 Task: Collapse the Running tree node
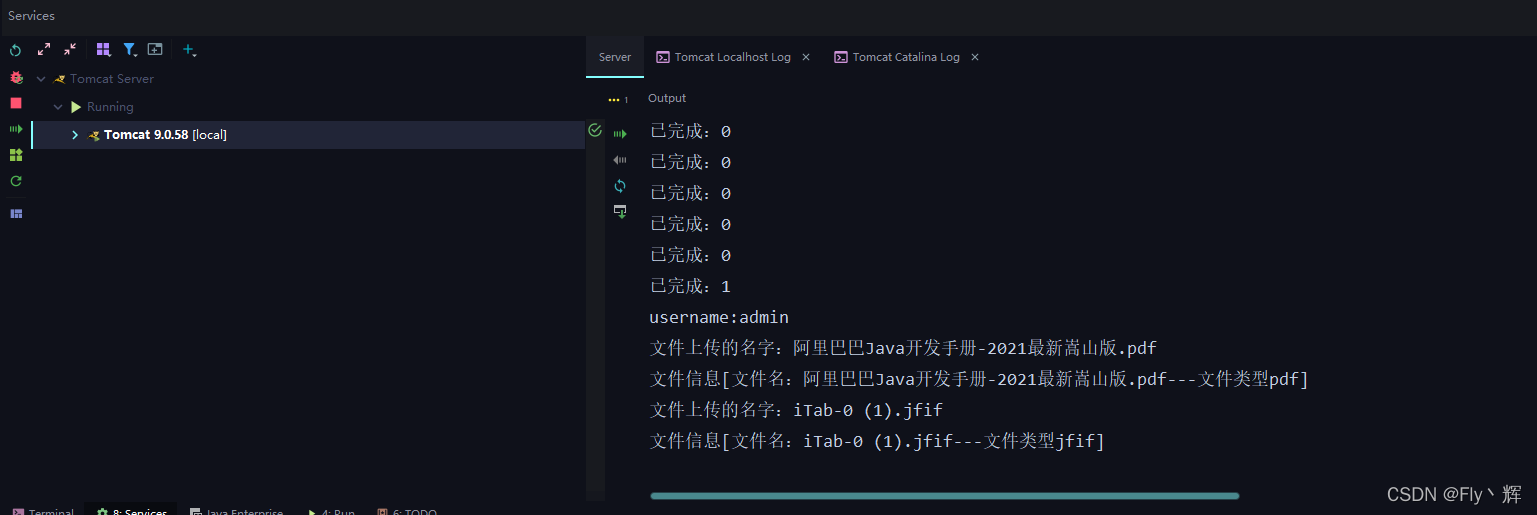pyautogui.click(x=59, y=107)
